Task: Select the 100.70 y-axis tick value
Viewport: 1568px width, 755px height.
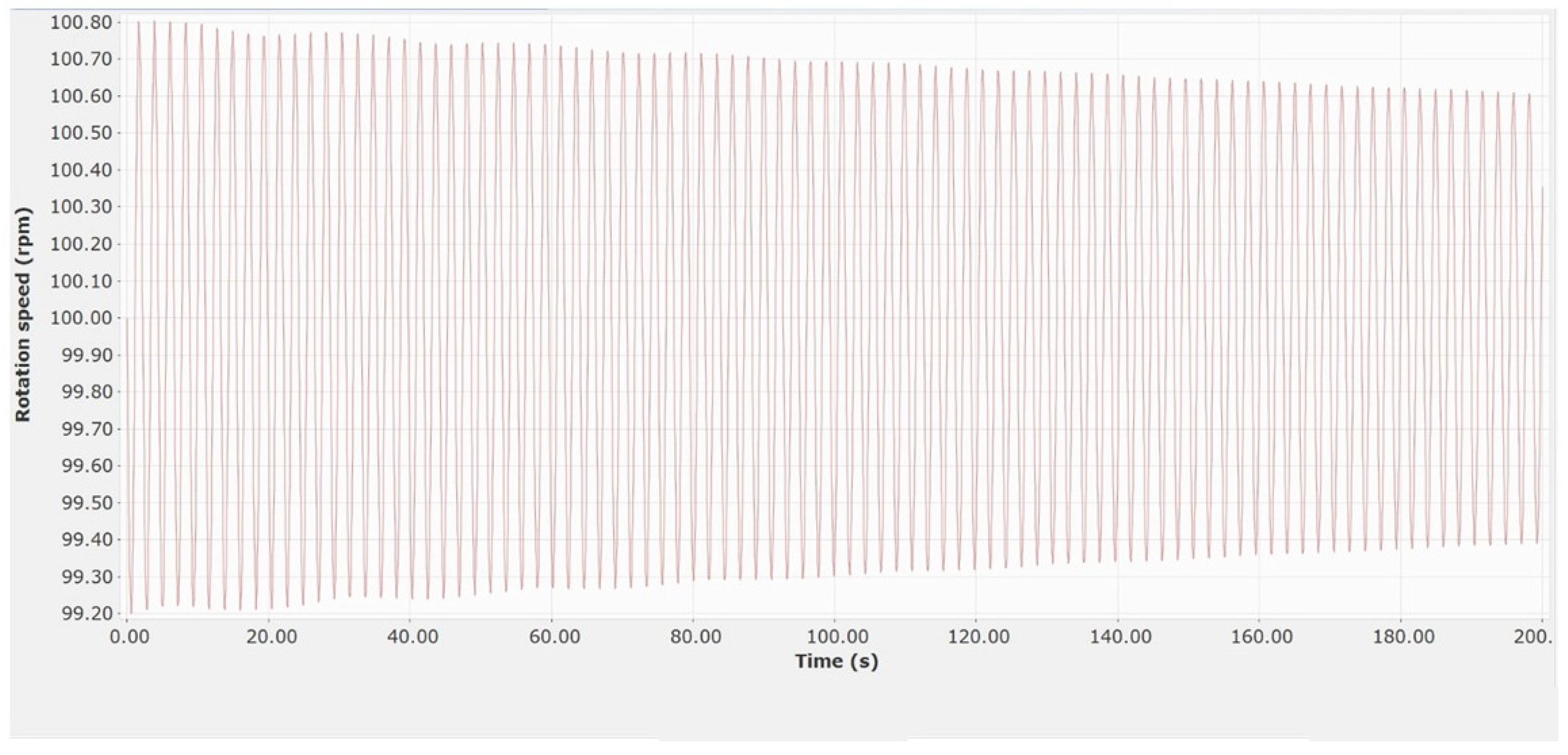Action: [x=81, y=59]
